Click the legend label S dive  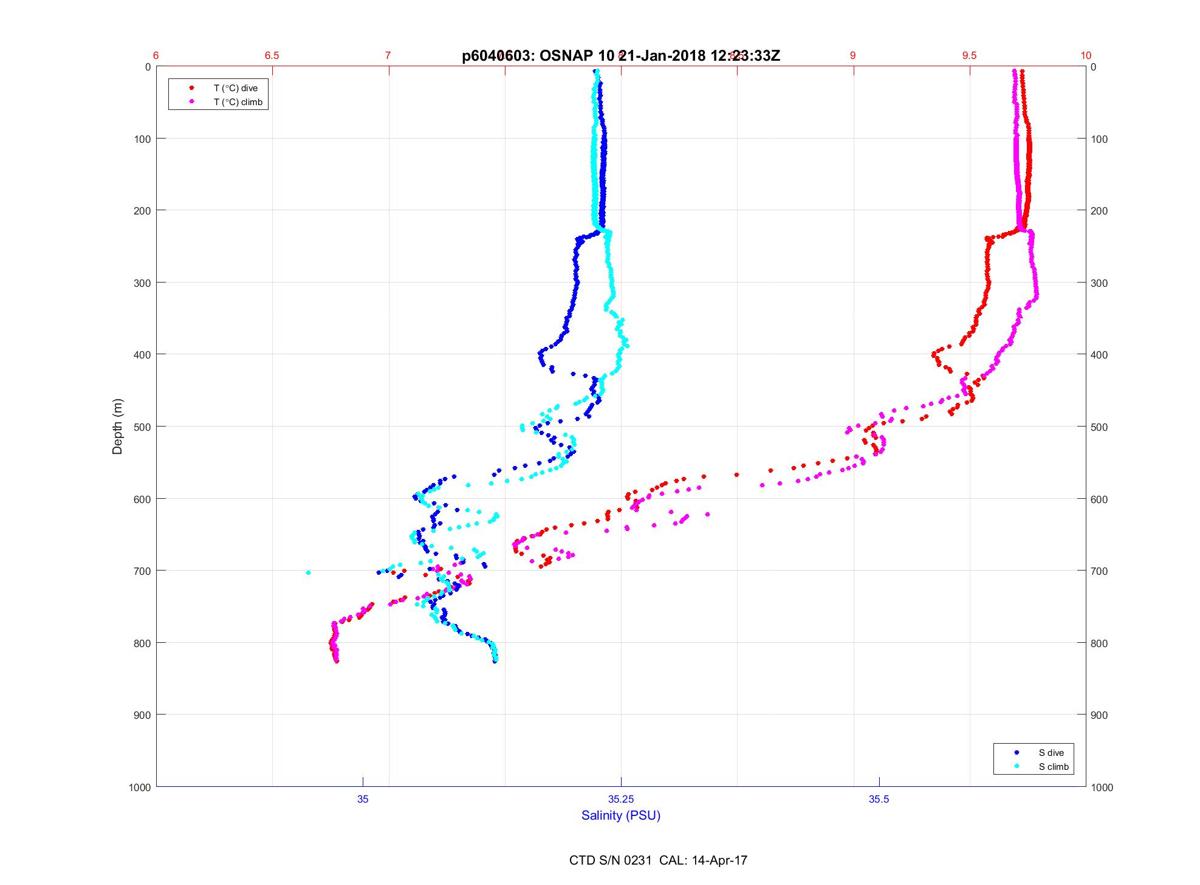pos(1051,752)
